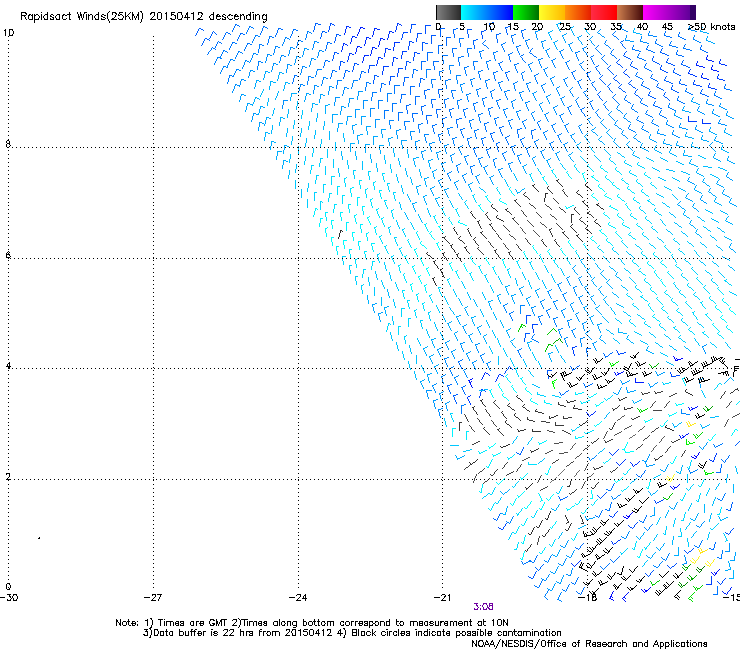The width and height of the screenshot is (740, 650).
Task: Click the latitude axis label '10' at left edge
Action: [x=8, y=33]
